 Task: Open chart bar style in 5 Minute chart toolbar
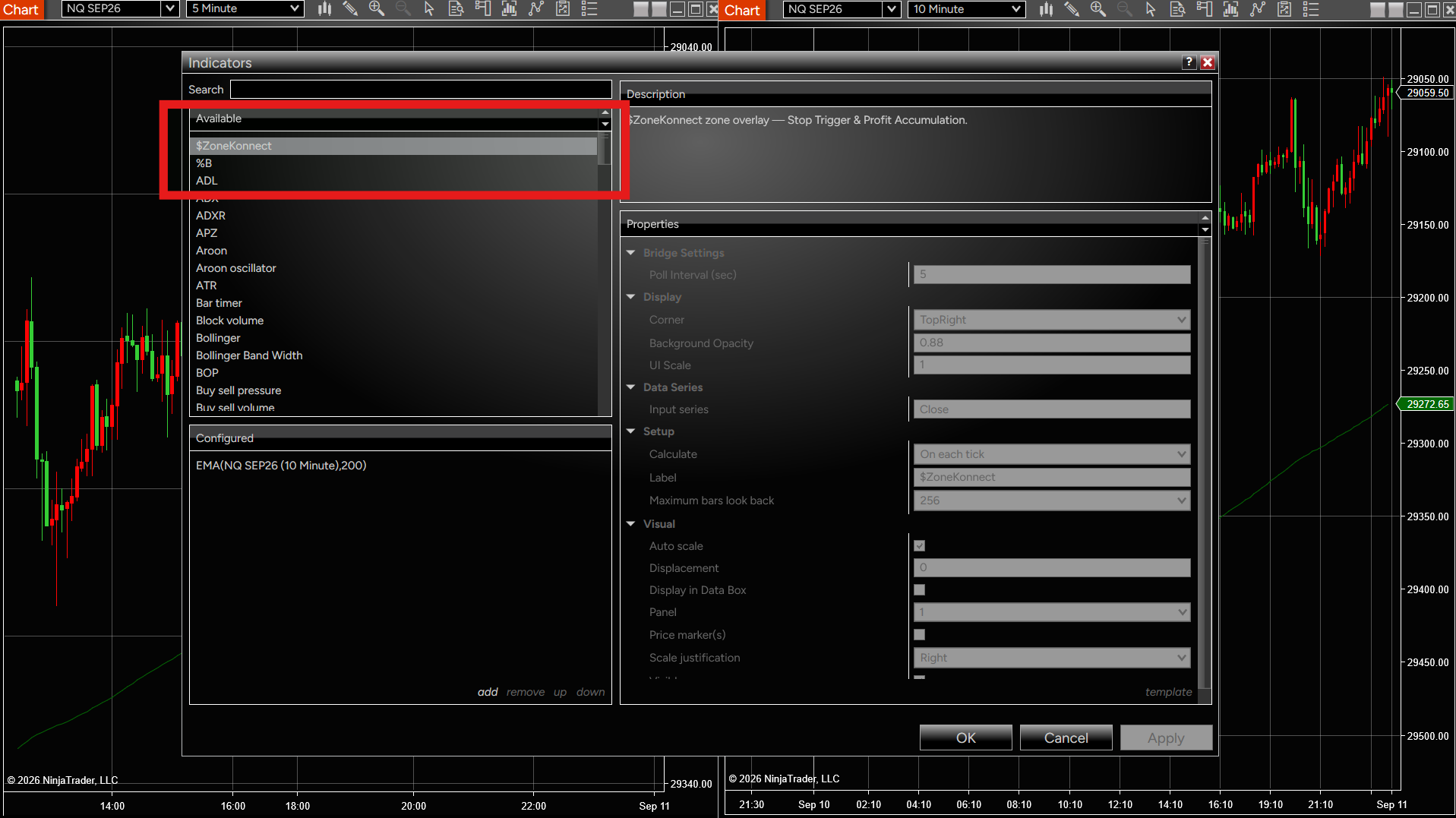[324, 9]
